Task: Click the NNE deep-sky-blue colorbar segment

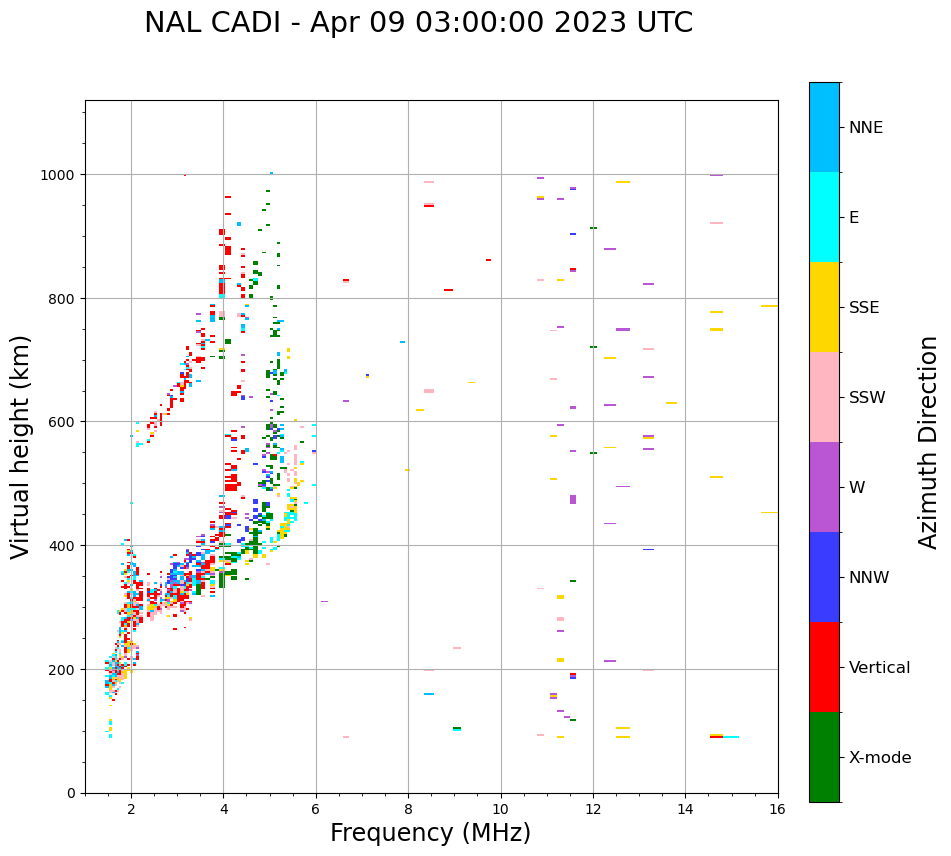Action: click(x=824, y=127)
